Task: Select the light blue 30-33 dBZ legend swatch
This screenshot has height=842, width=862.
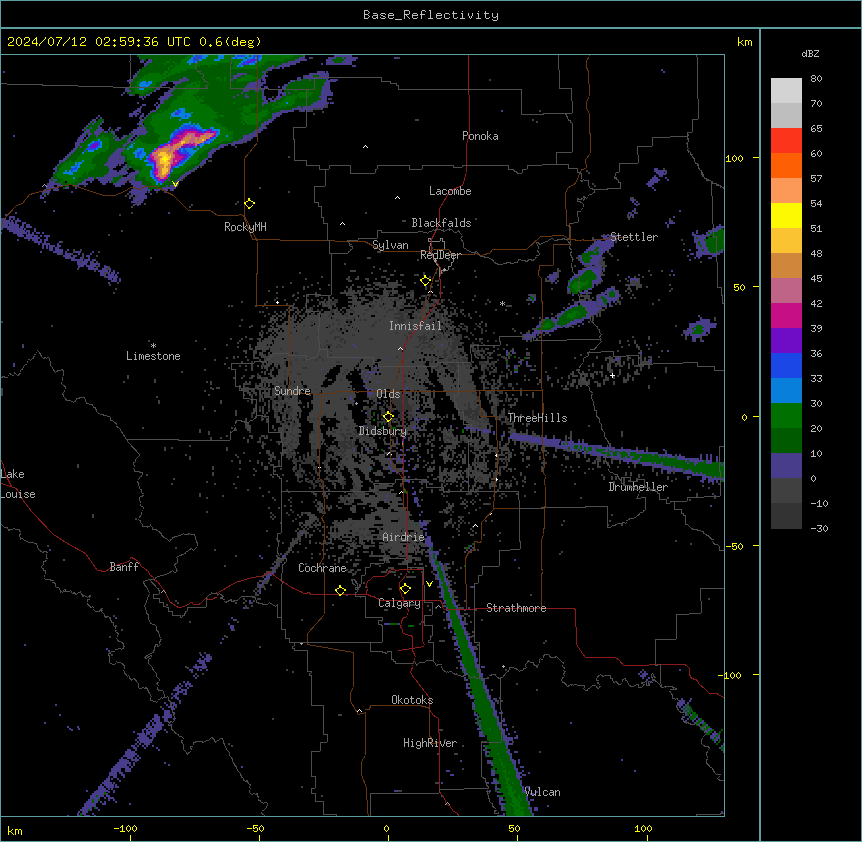Action: 786,390
